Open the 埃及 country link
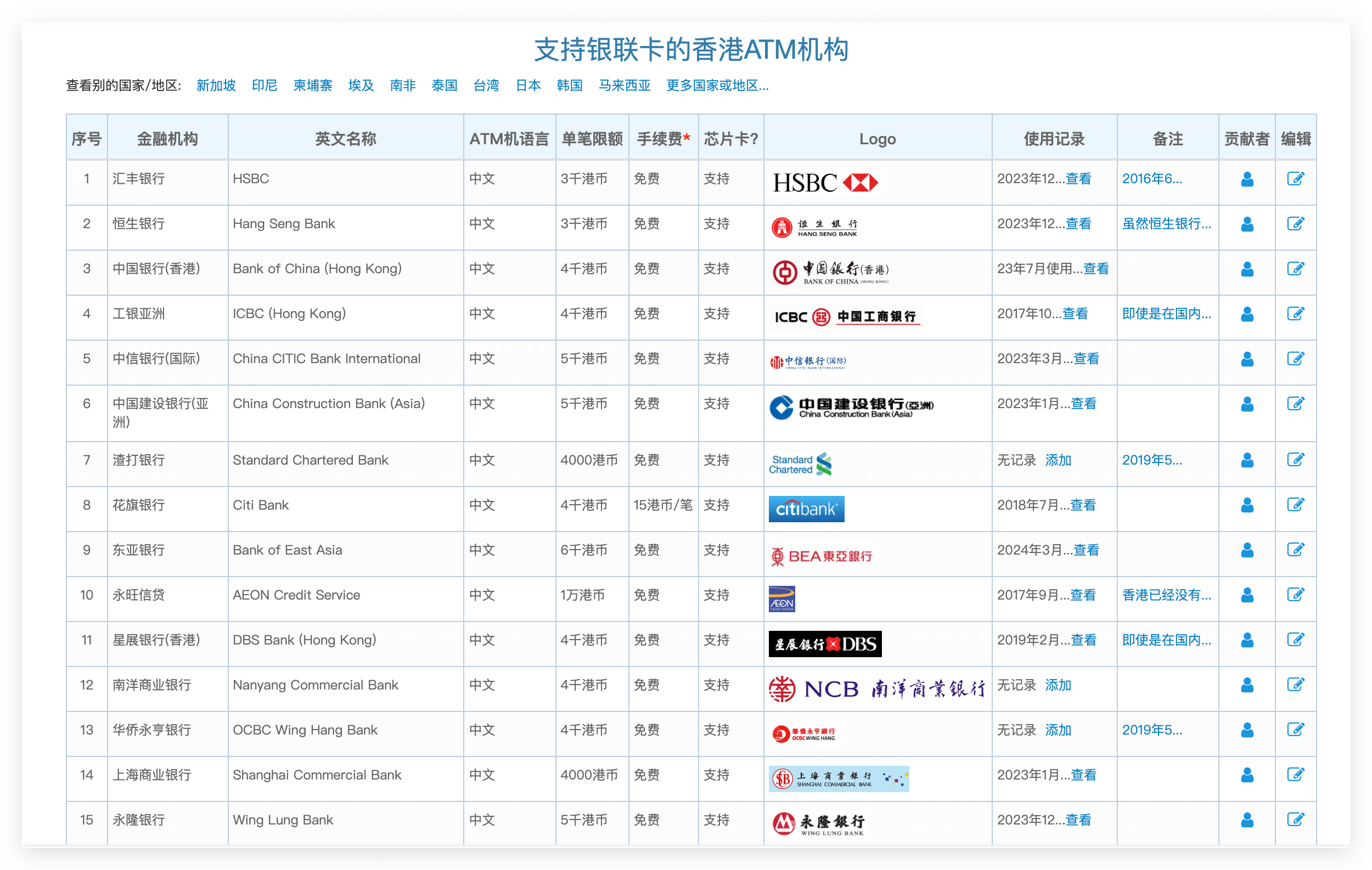 click(361, 86)
